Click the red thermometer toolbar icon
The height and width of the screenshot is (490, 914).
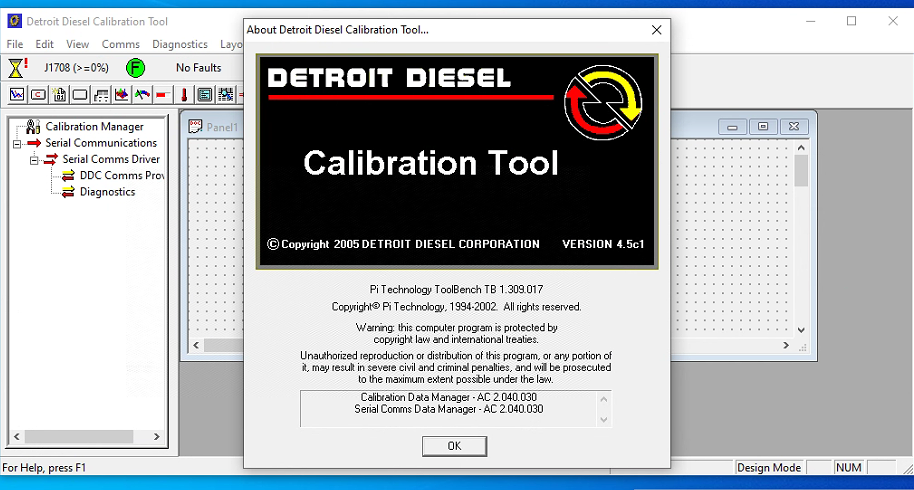[x=184, y=94]
